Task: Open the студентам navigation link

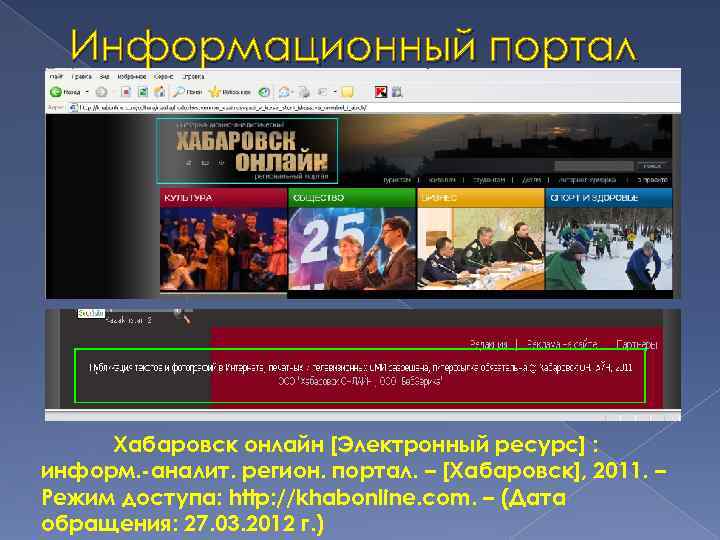Action: click(489, 180)
